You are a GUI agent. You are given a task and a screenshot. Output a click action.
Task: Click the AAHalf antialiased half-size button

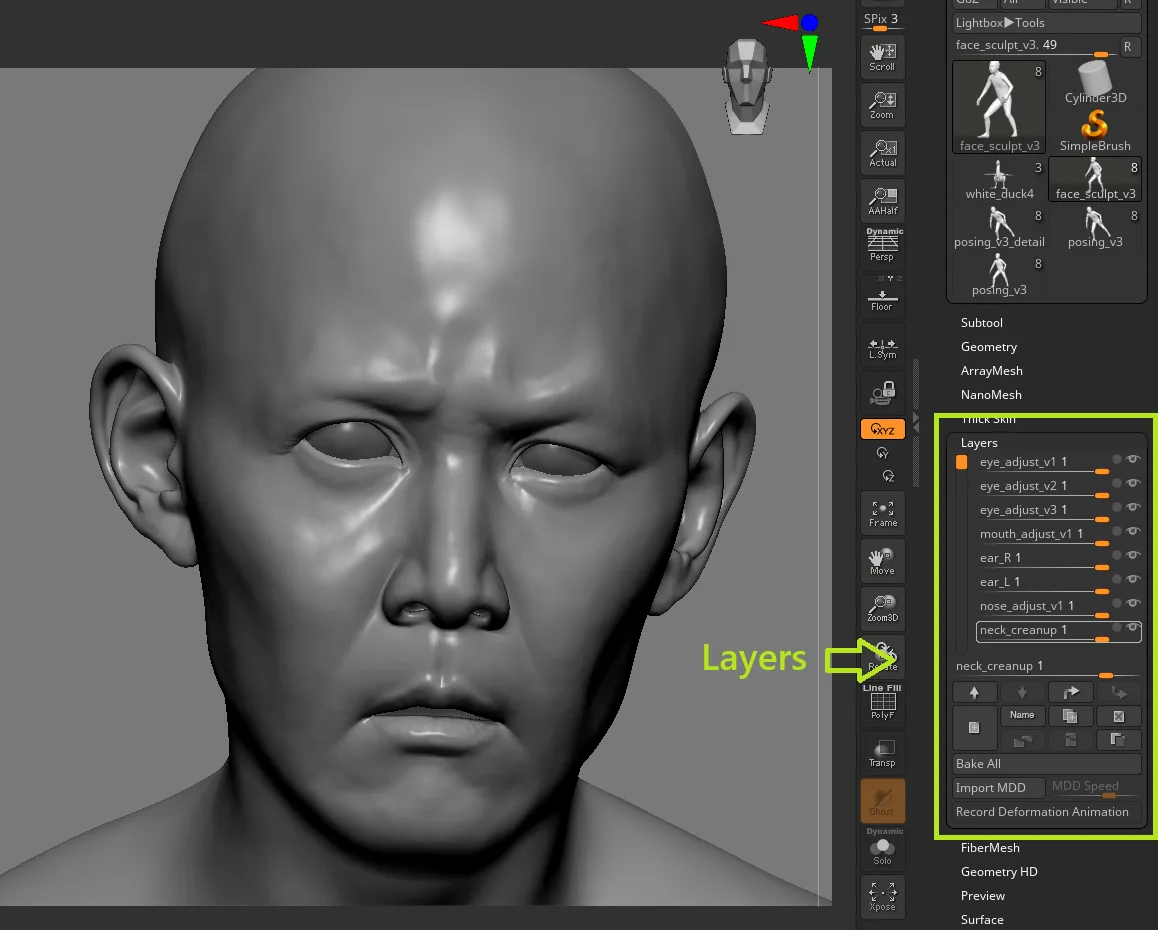[x=883, y=201]
